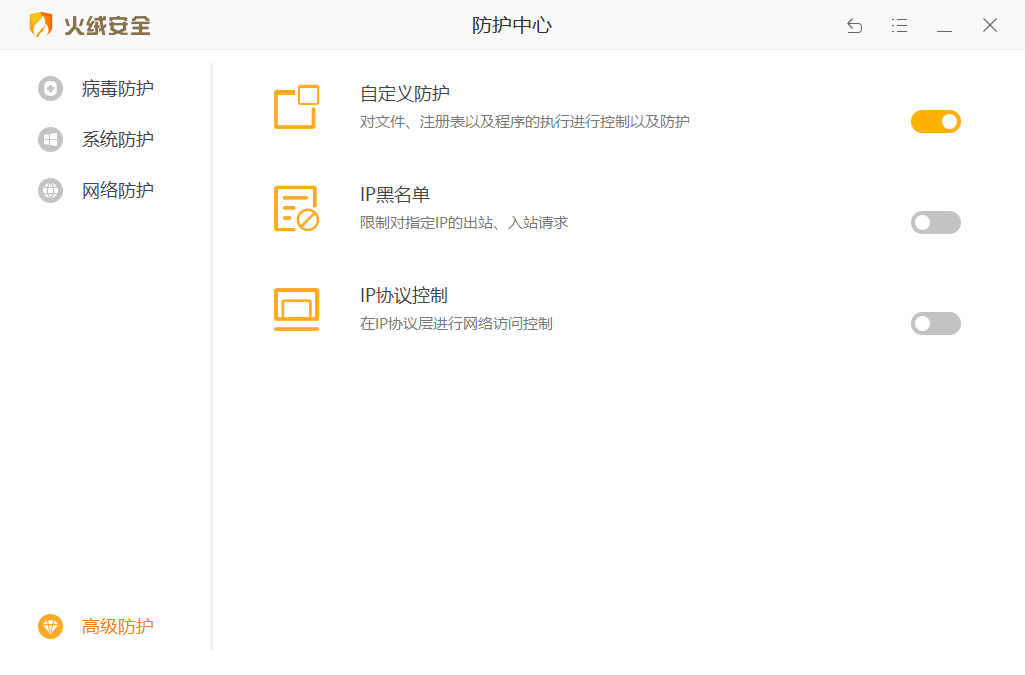Click the 病毒防护 sidebar icon
1025x675 pixels.
50,88
